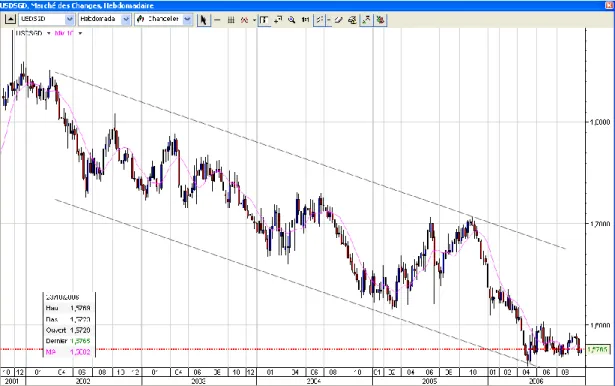Select the arrow pointer tool
The width and height of the screenshot is (615, 386).
click(203, 20)
